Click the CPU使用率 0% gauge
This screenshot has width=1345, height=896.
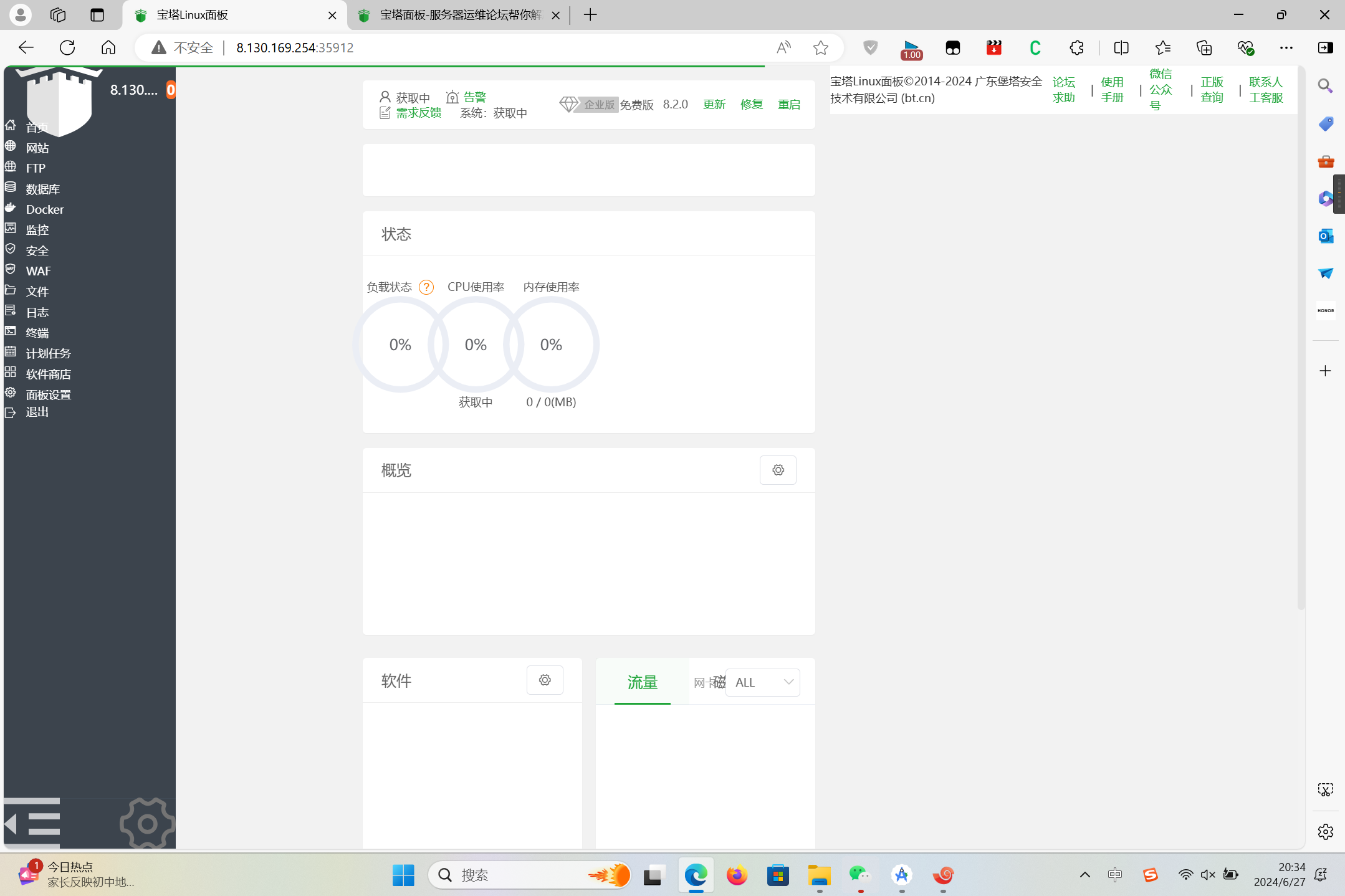(x=476, y=345)
